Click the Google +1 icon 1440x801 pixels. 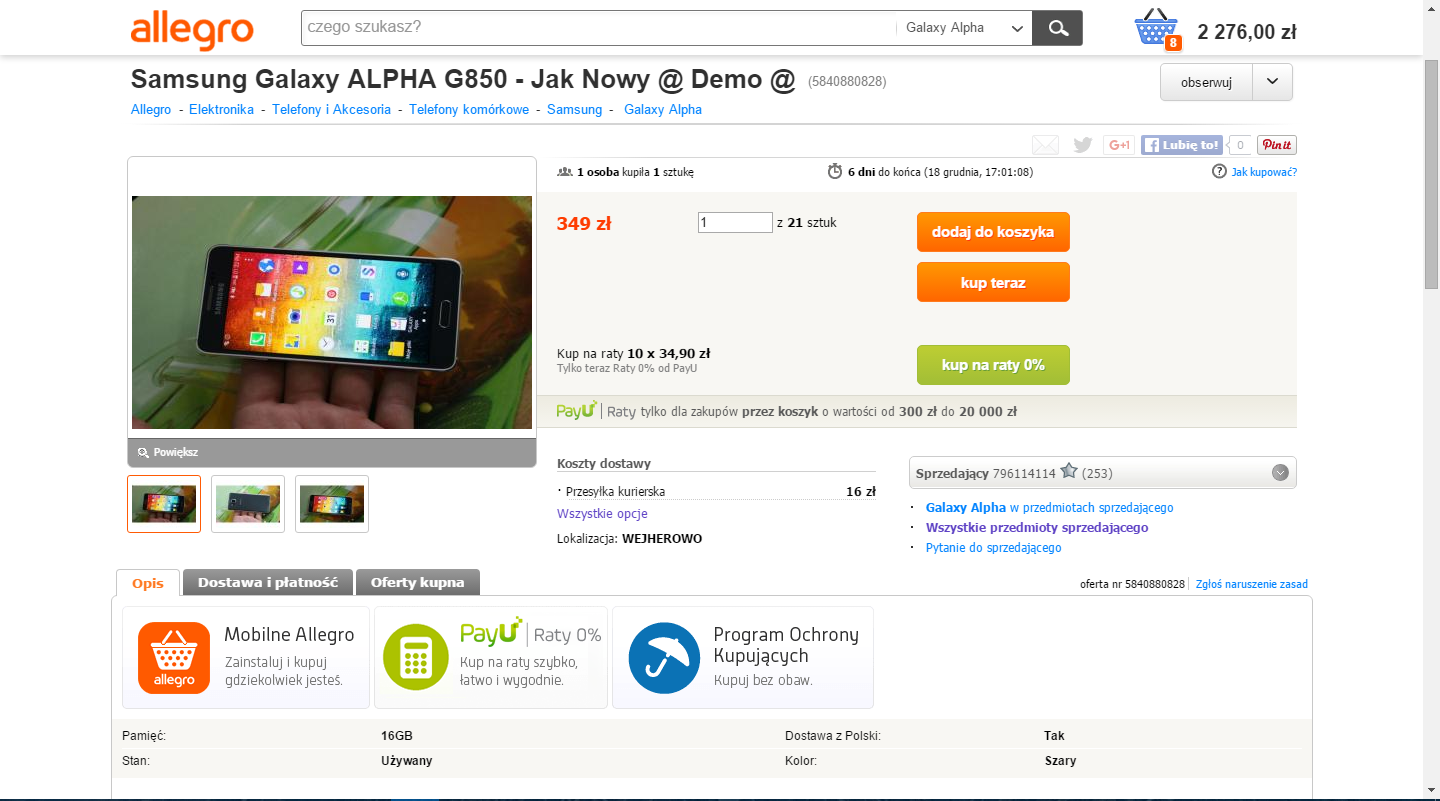tap(1119, 145)
